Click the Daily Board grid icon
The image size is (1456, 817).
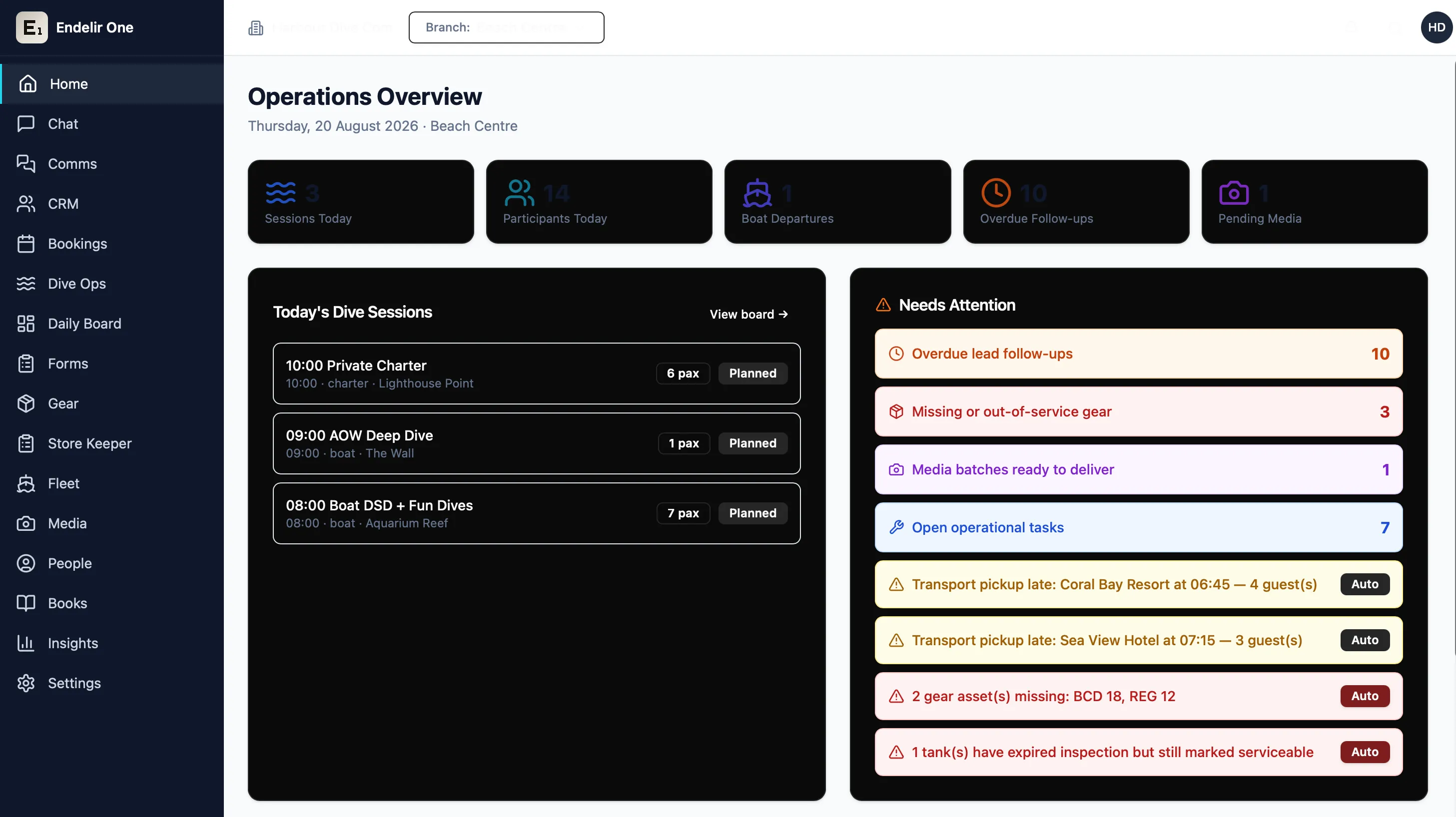pos(26,324)
